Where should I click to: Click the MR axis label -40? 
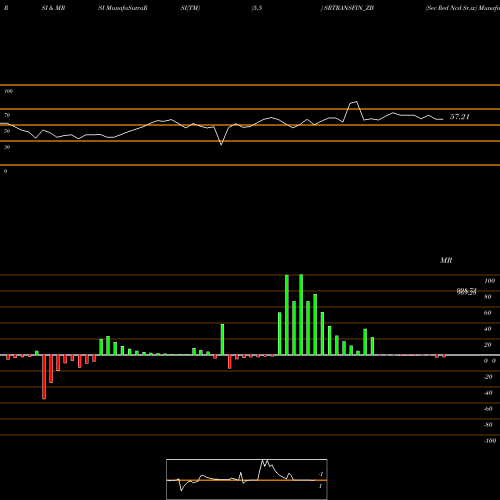tap(488, 393)
